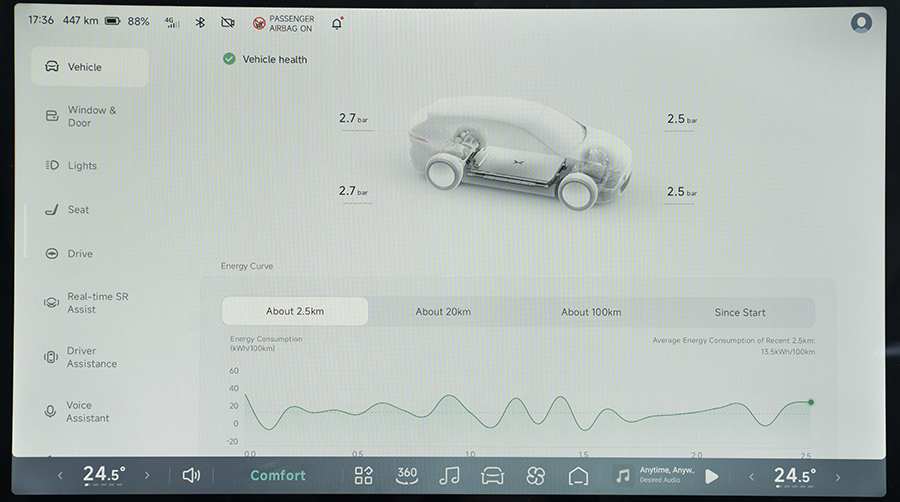Increase left temperature with the arrow
The image size is (900, 502).
(147, 476)
